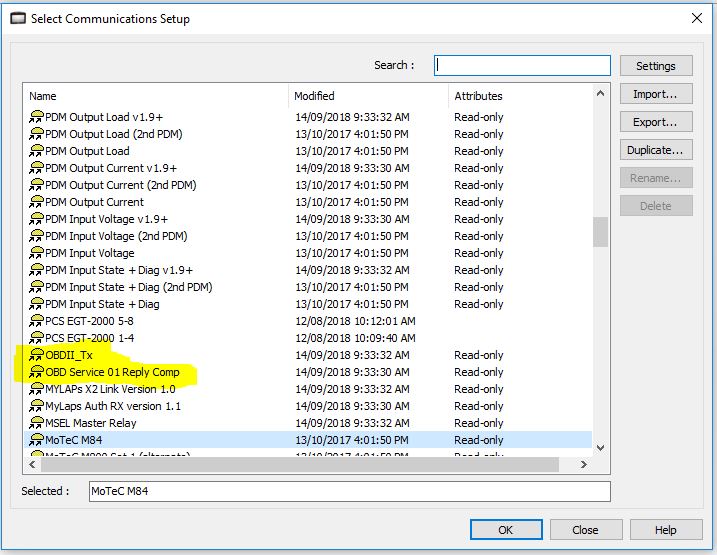Image resolution: width=717 pixels, height=555 pixels.
Task: Select MYLAPs X2 Link Version 1.0 name
Action: click(110, 389)
